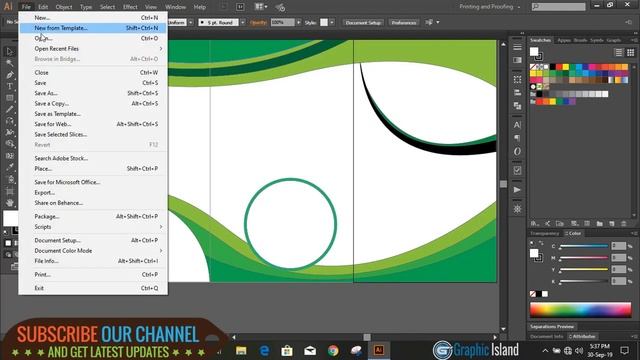This screenshot has width=640, height=360.
Task: Open the Transform panel icon in dock
Action: click(x=517, y=80)
